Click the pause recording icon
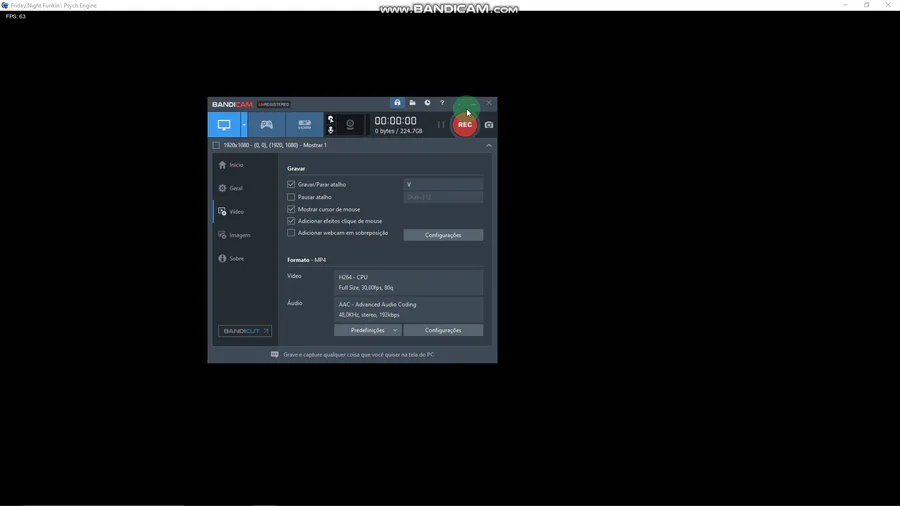The height and width of the screenshot is (506, 900). (x=441, y=124)
